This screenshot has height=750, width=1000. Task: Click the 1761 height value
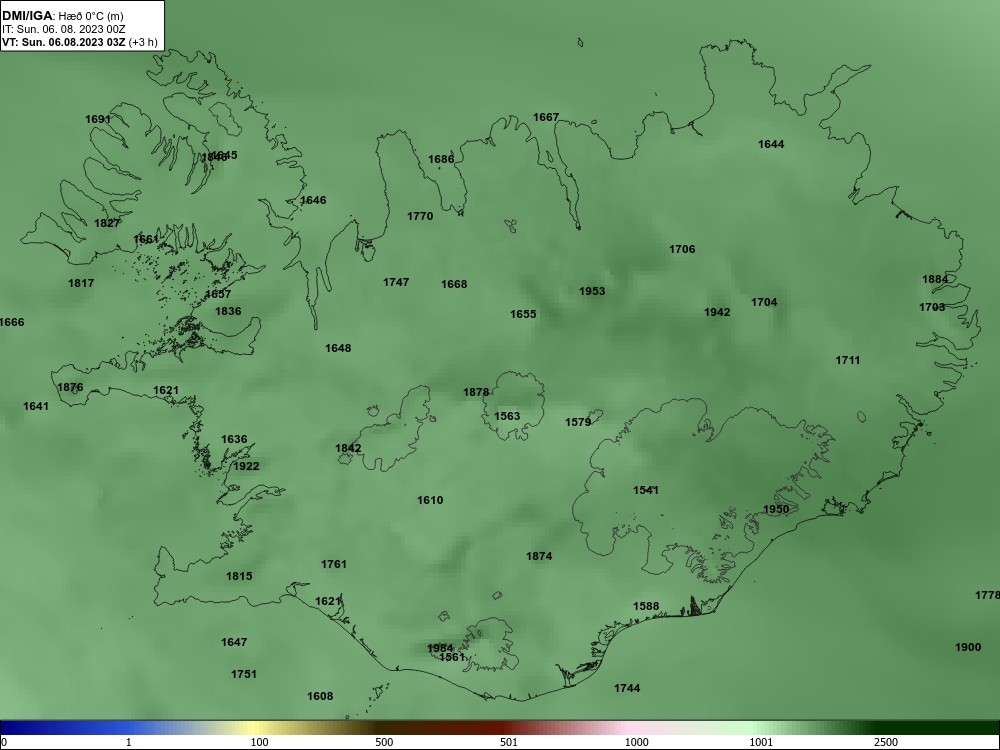[x=334, y=564]
